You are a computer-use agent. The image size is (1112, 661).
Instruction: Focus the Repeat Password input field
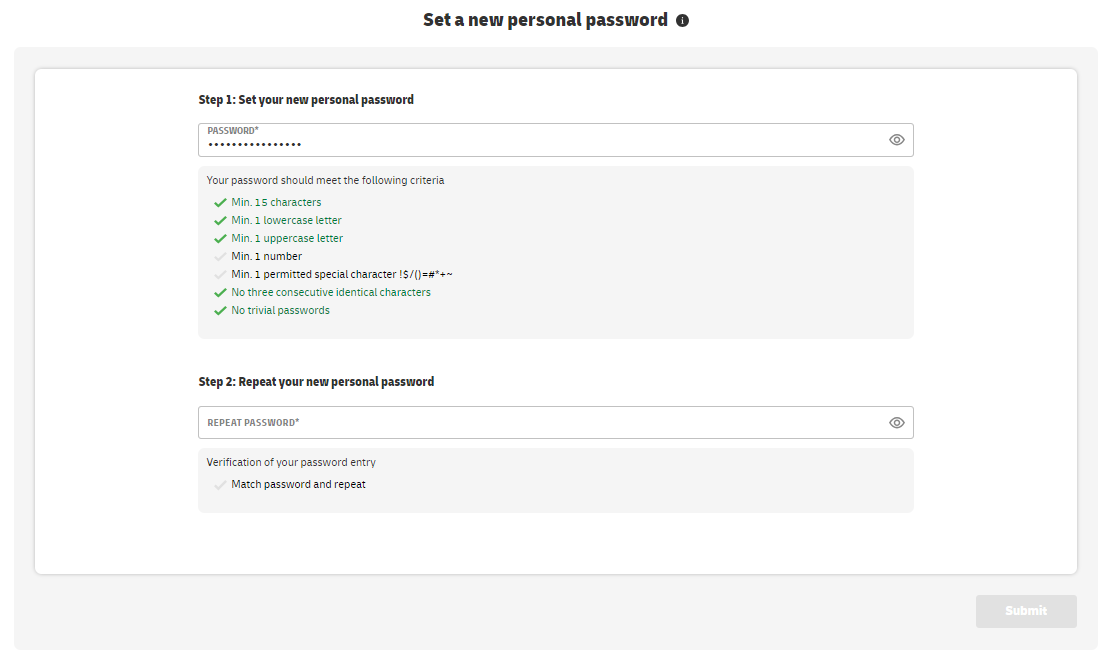(555, 423)
